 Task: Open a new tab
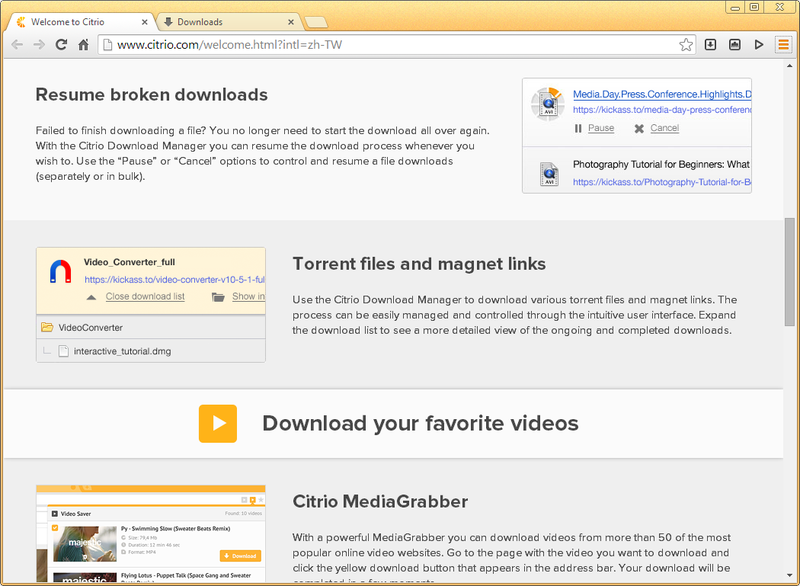tap(316, 22)
